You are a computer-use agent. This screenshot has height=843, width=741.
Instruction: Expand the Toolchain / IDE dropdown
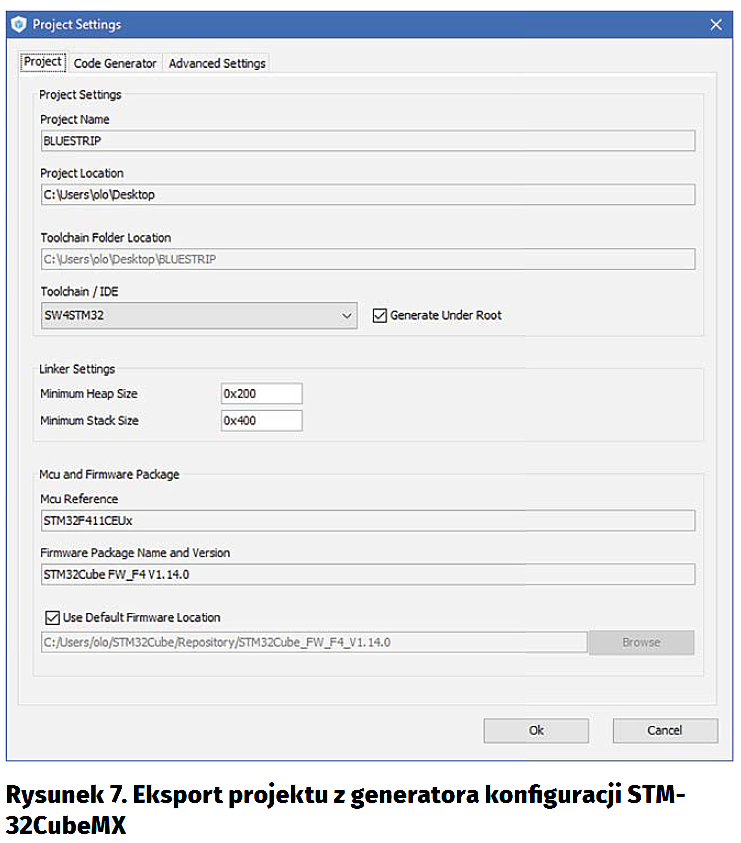(x=198, y=316)
